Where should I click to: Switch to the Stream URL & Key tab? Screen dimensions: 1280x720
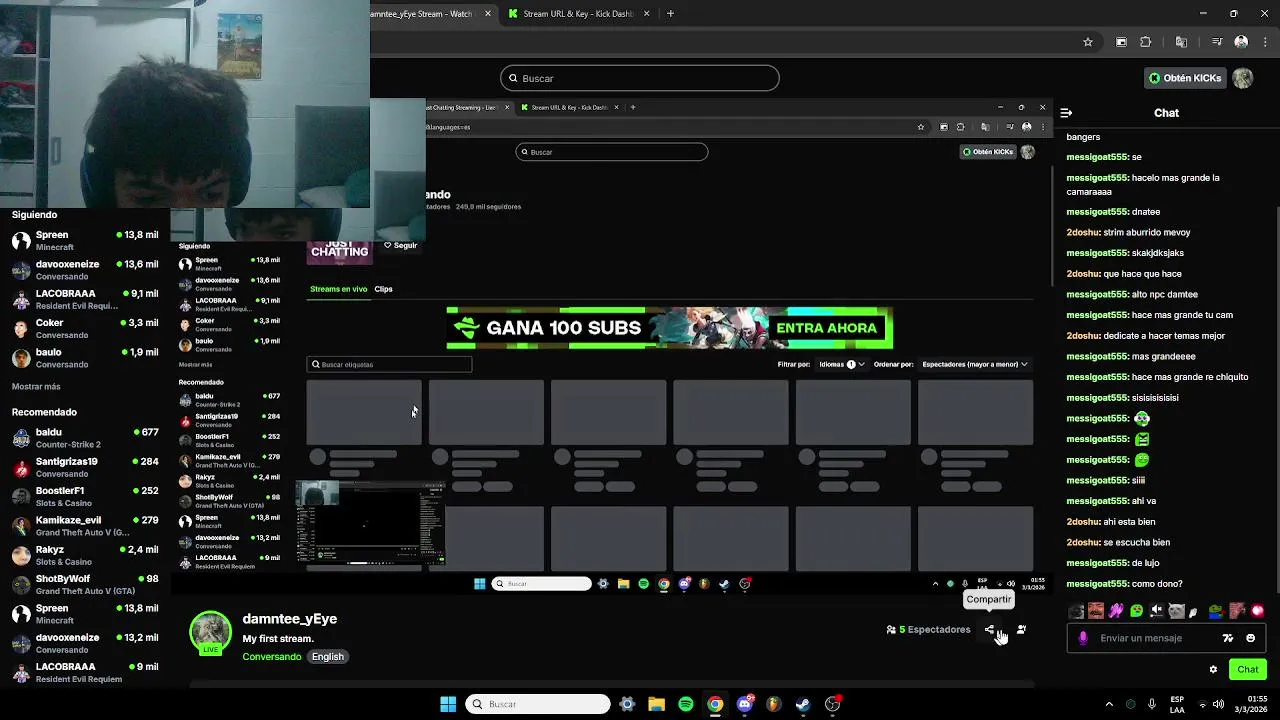pos(578,14)
